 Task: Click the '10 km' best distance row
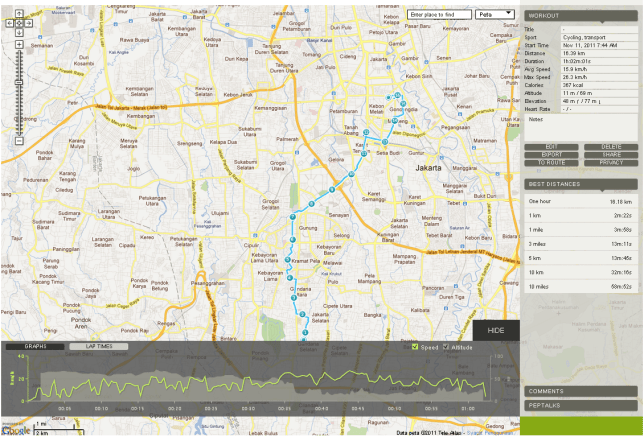coord(581,273)
